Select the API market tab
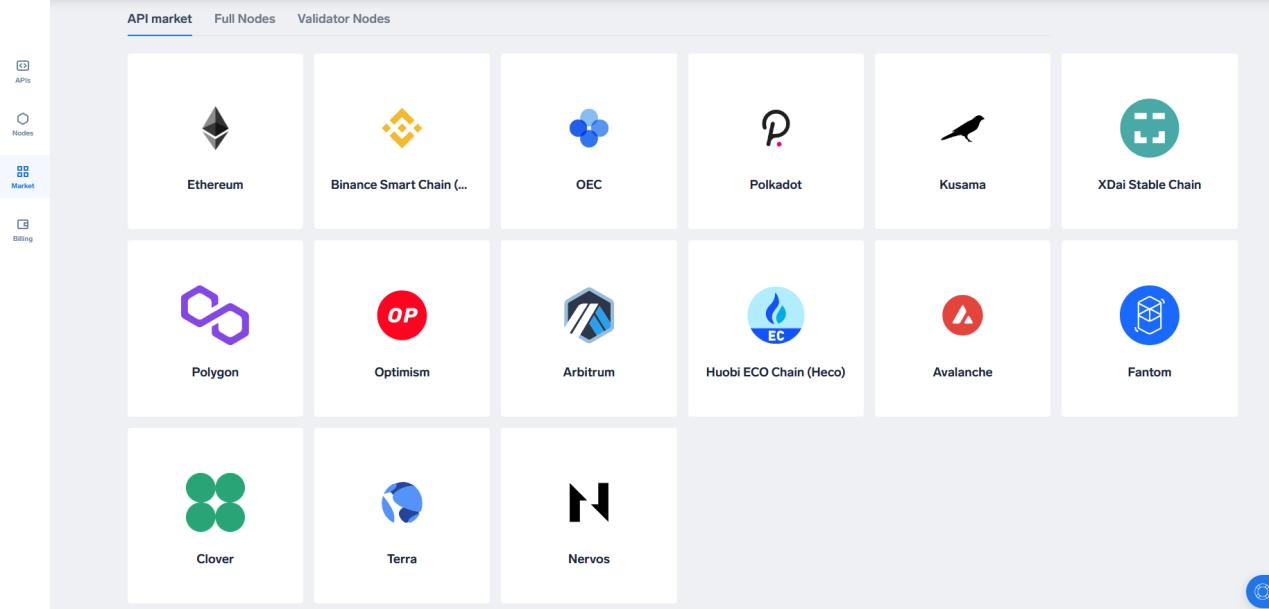This screenshot has width=1269, height=609. [x=159, y=19]
